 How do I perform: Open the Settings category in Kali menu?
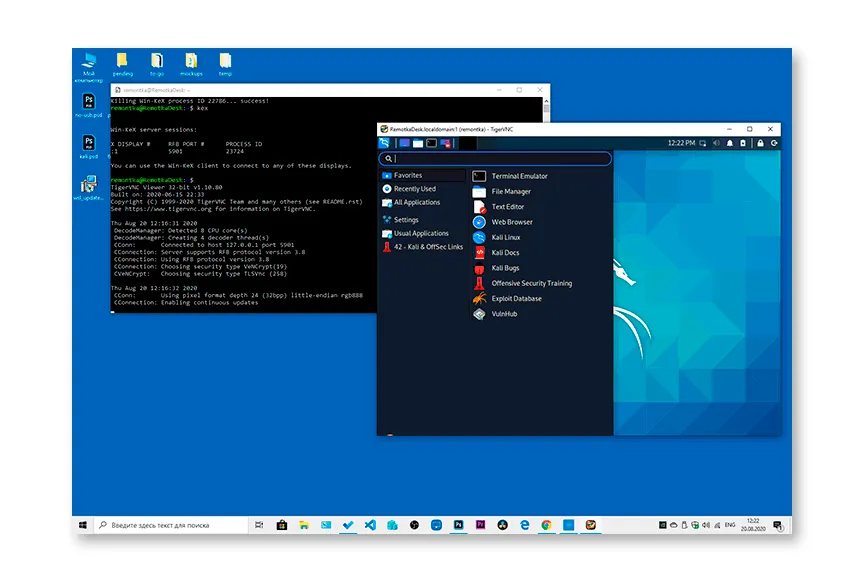click(x=423, y=220)
